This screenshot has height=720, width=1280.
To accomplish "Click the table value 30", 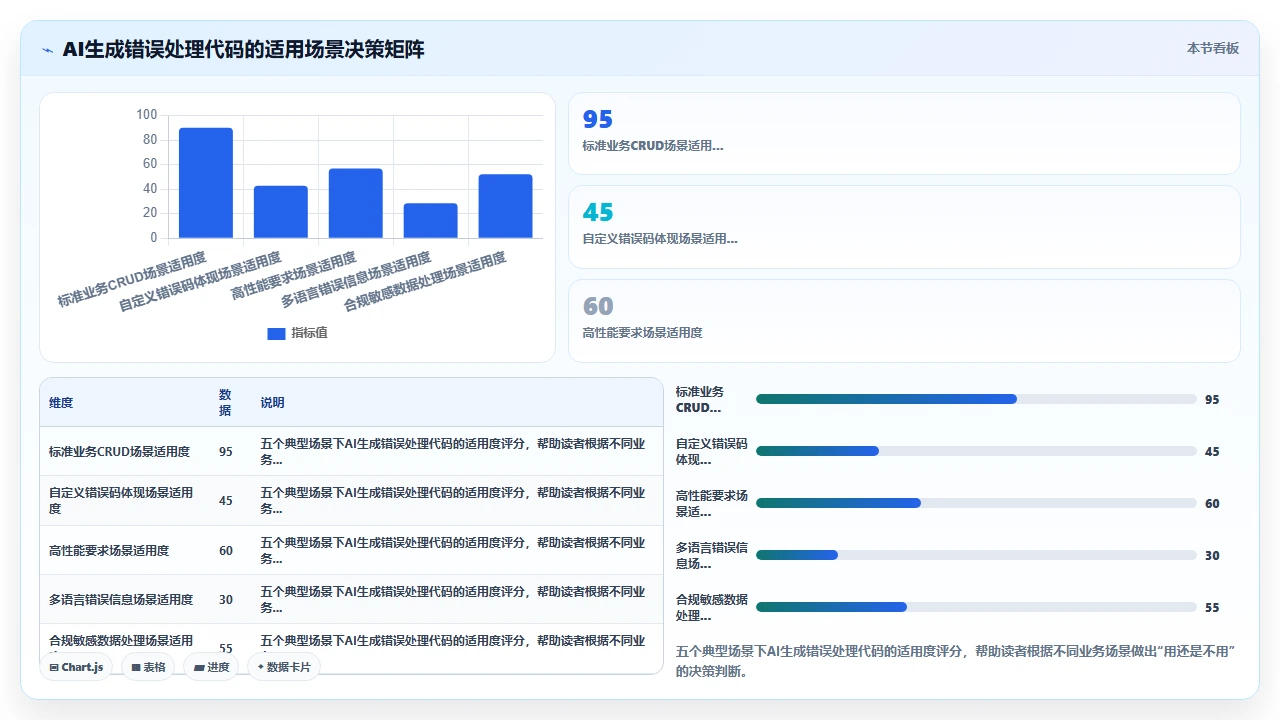I will (x=226, y=600).
